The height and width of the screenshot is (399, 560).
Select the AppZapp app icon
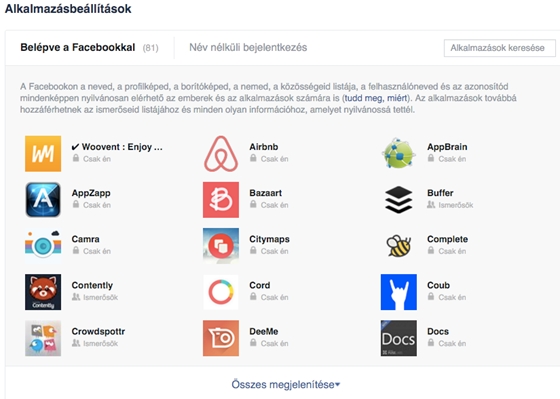click(43, 200)
